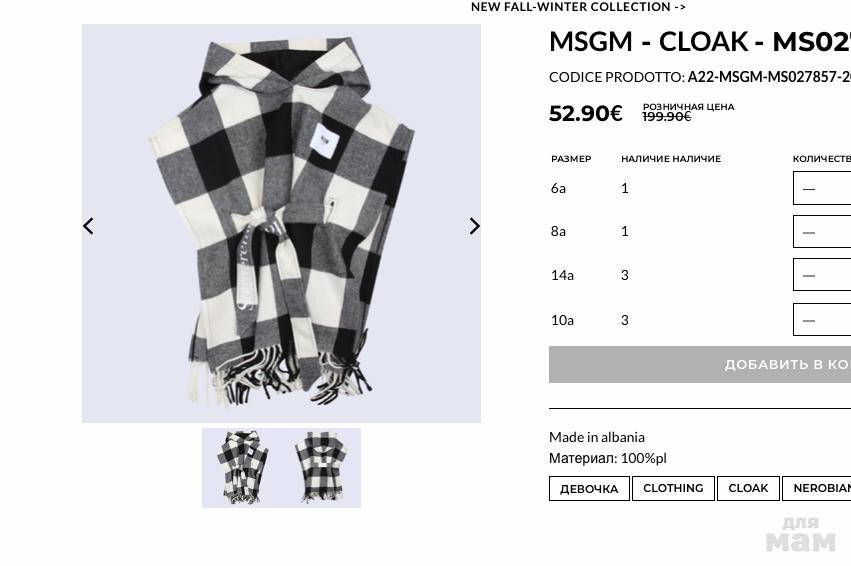Show next product image with right arrow
This screenshot has width=851, height=566.
(x=474, y=226)
